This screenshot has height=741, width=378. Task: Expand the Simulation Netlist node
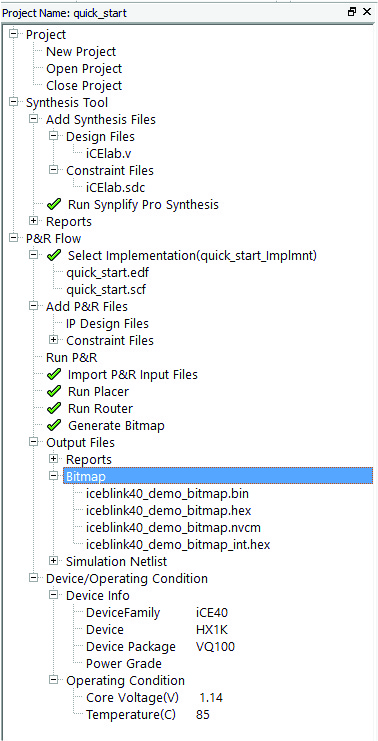53,561
